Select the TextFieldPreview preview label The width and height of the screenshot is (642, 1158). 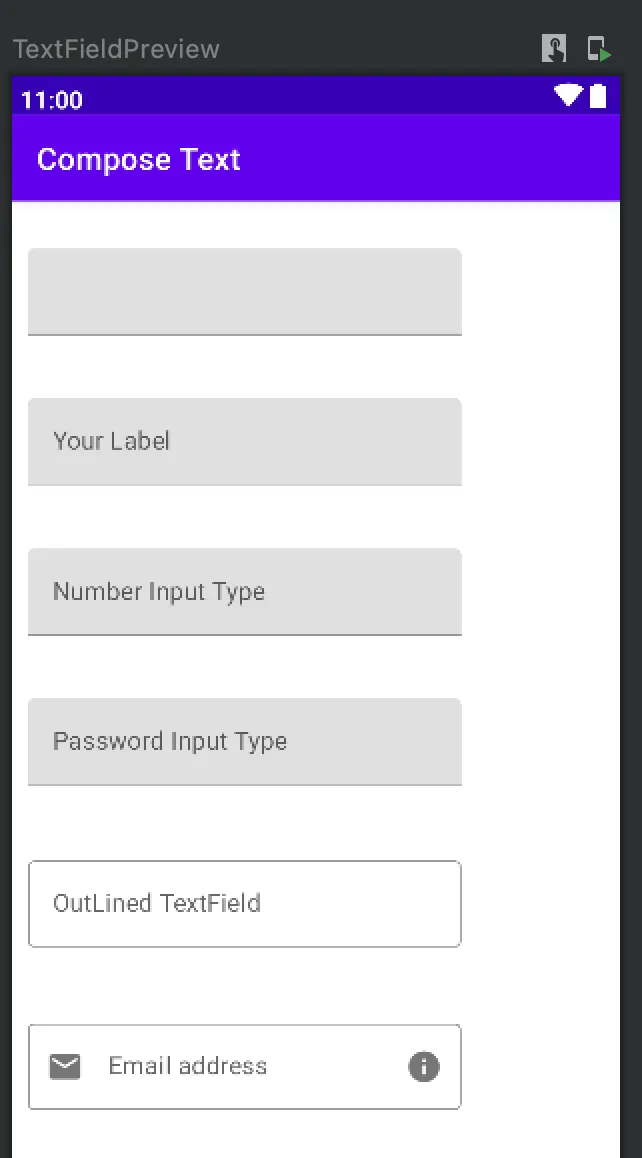116,49
